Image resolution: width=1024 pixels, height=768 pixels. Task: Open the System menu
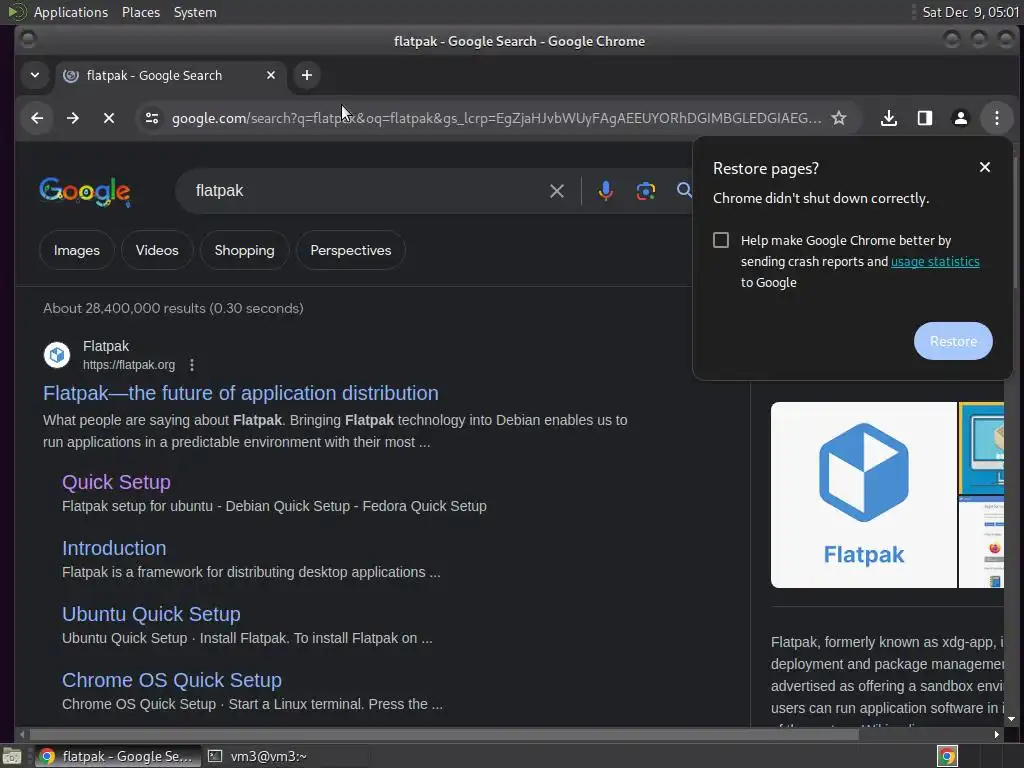(195, 12)
